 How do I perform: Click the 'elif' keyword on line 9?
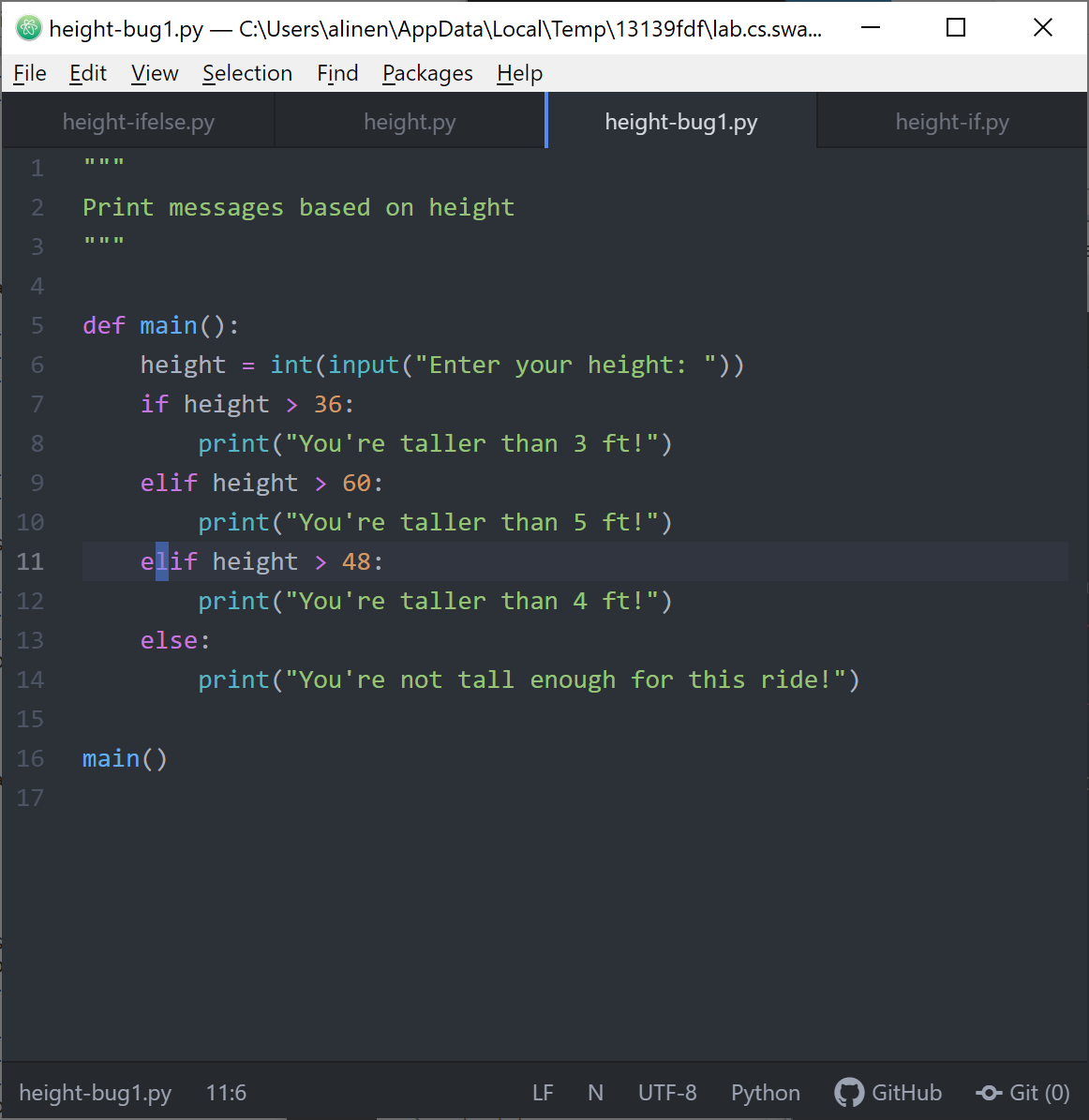point(169,483)
